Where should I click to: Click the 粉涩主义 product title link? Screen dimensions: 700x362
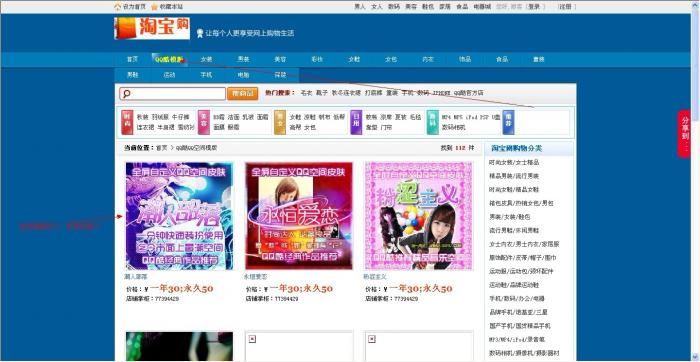[x=375, y=277]
